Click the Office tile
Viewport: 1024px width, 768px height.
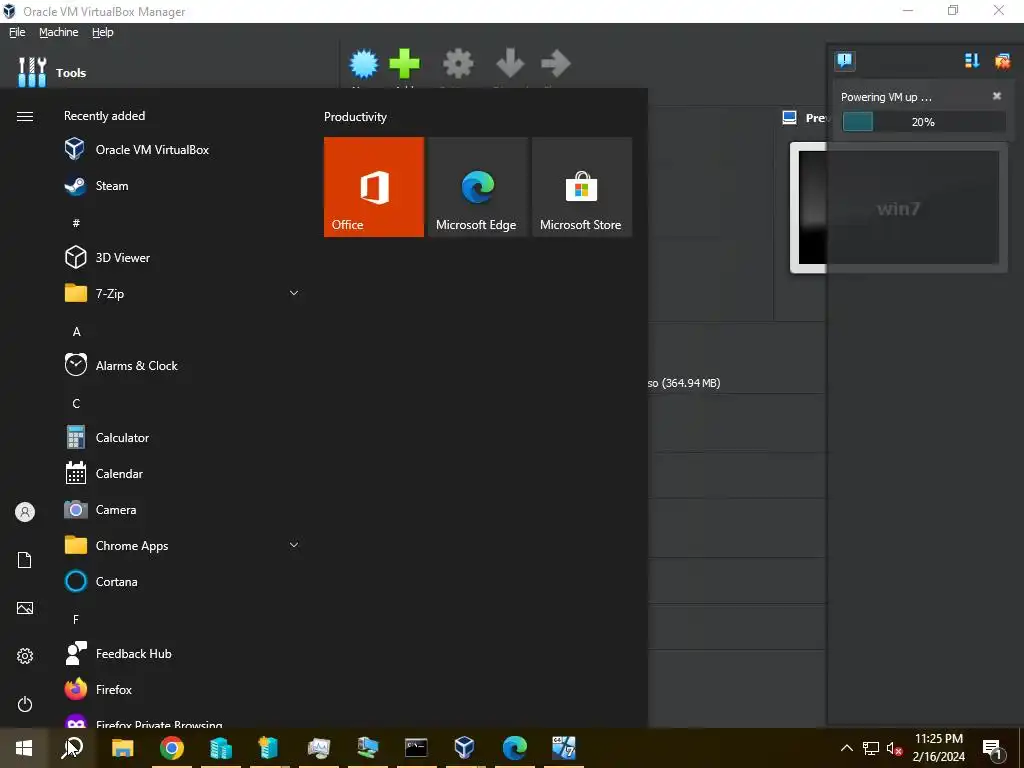point(374,187)
